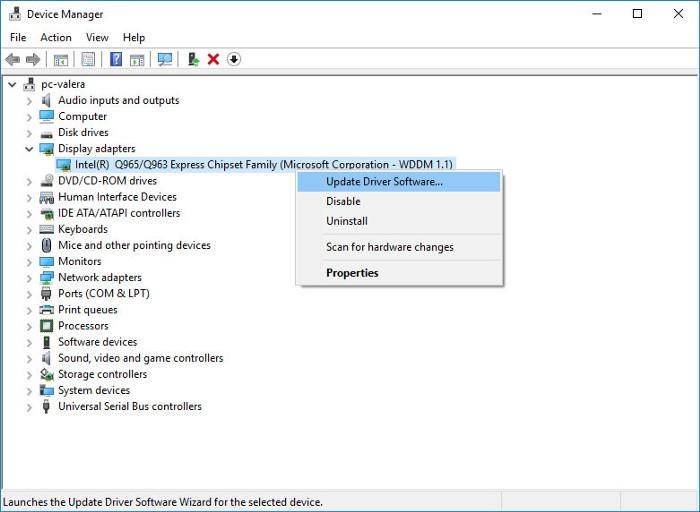Select Sound, video and game controllers label
The image size is (700, 512).
tap(141, 358)
